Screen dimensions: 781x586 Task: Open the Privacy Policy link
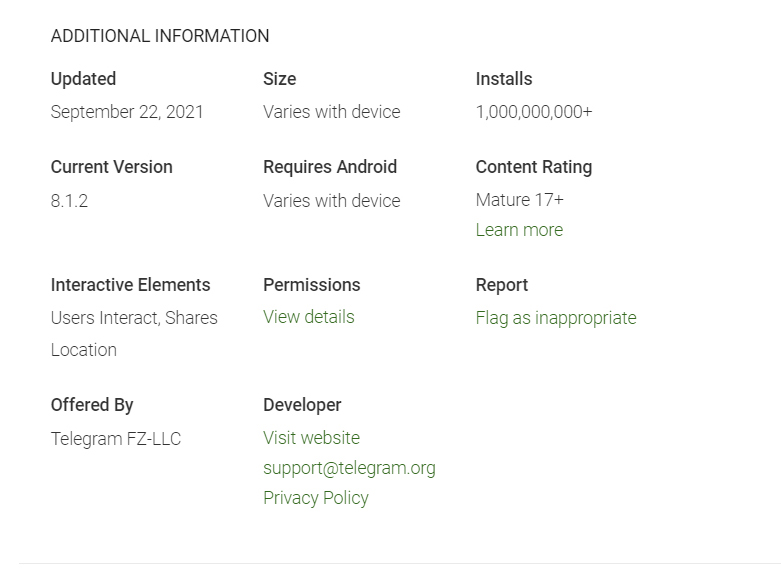[x=315, y=498]
